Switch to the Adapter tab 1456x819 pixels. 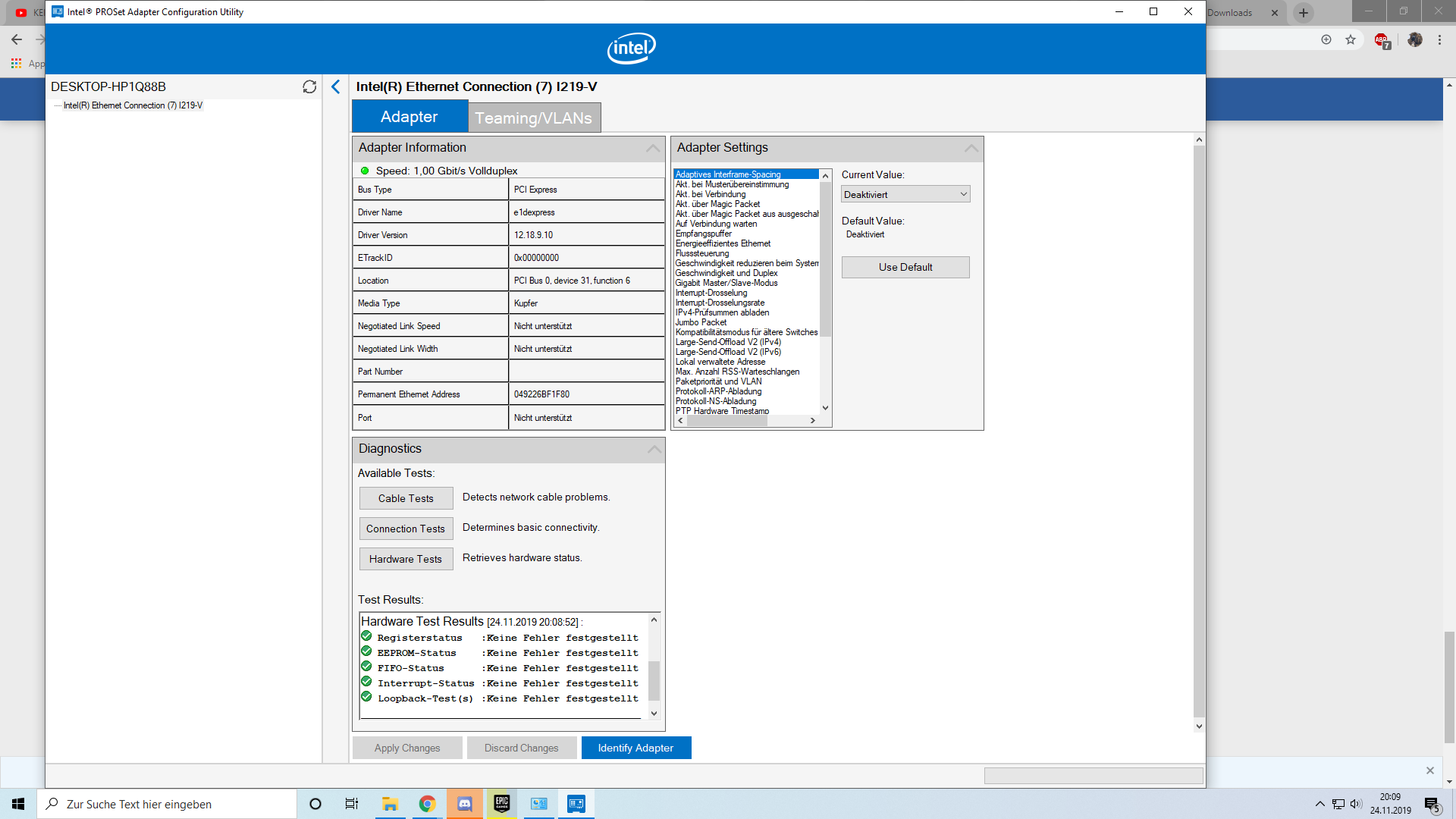click(409, 117)
